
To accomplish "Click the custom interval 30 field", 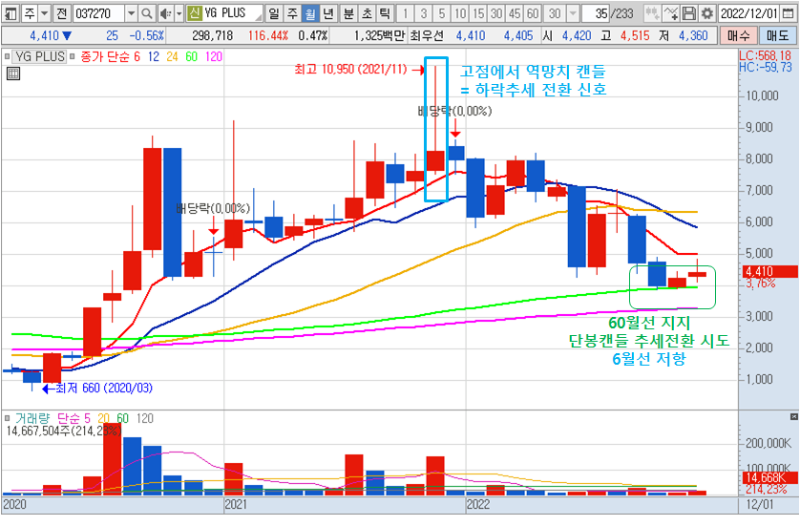I will click(x=555, y=13).
